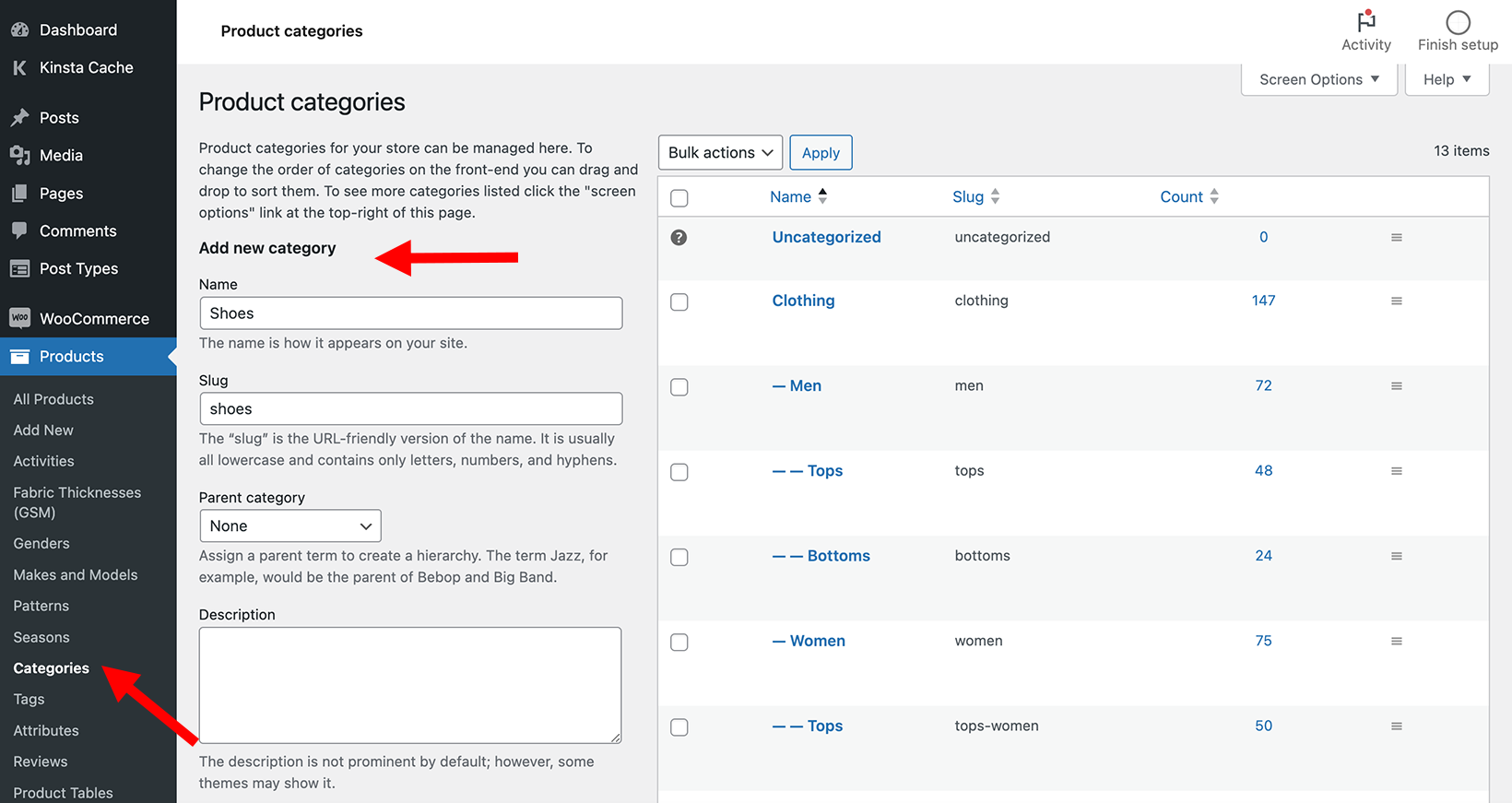This screenshot has height=803, width=1512.
Task: Expand the Screen Options panel
Action: tap(1319, 79)
